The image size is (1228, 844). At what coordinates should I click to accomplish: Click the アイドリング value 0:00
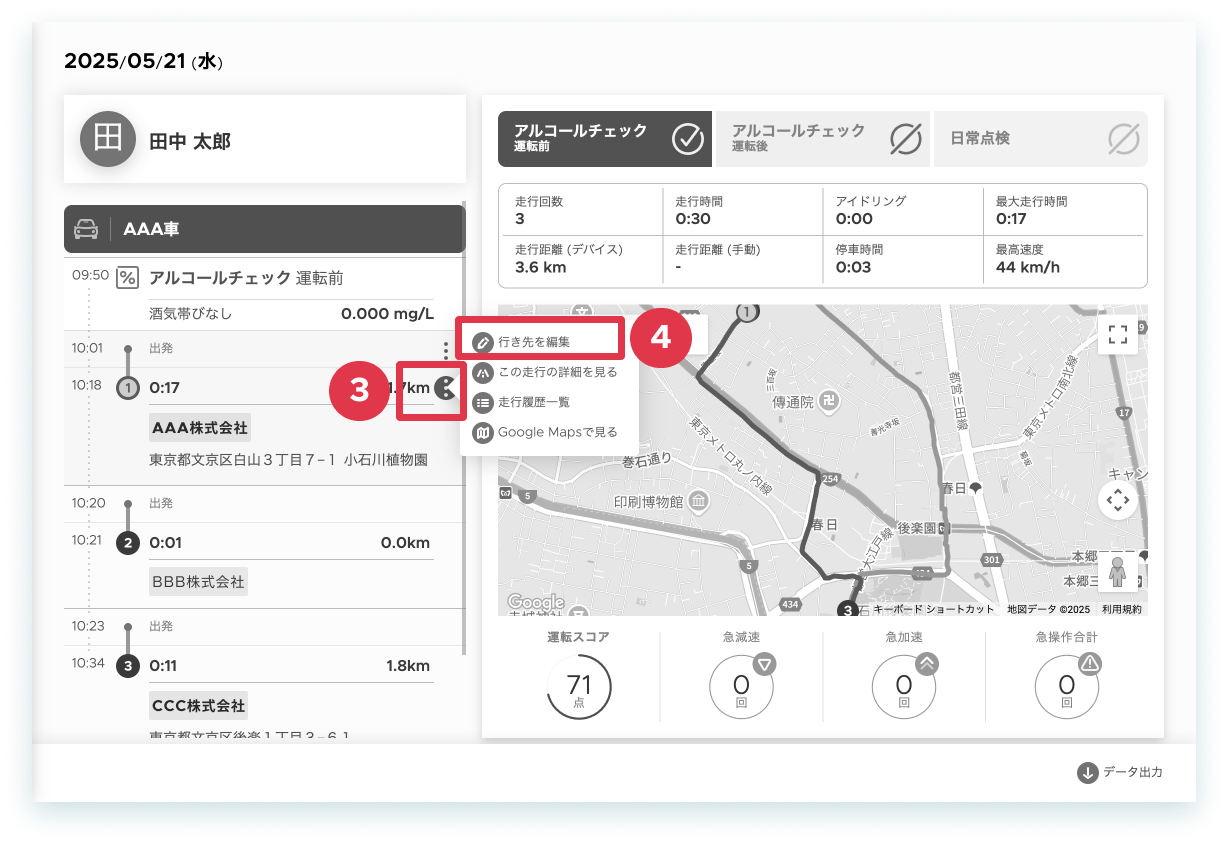854,219
